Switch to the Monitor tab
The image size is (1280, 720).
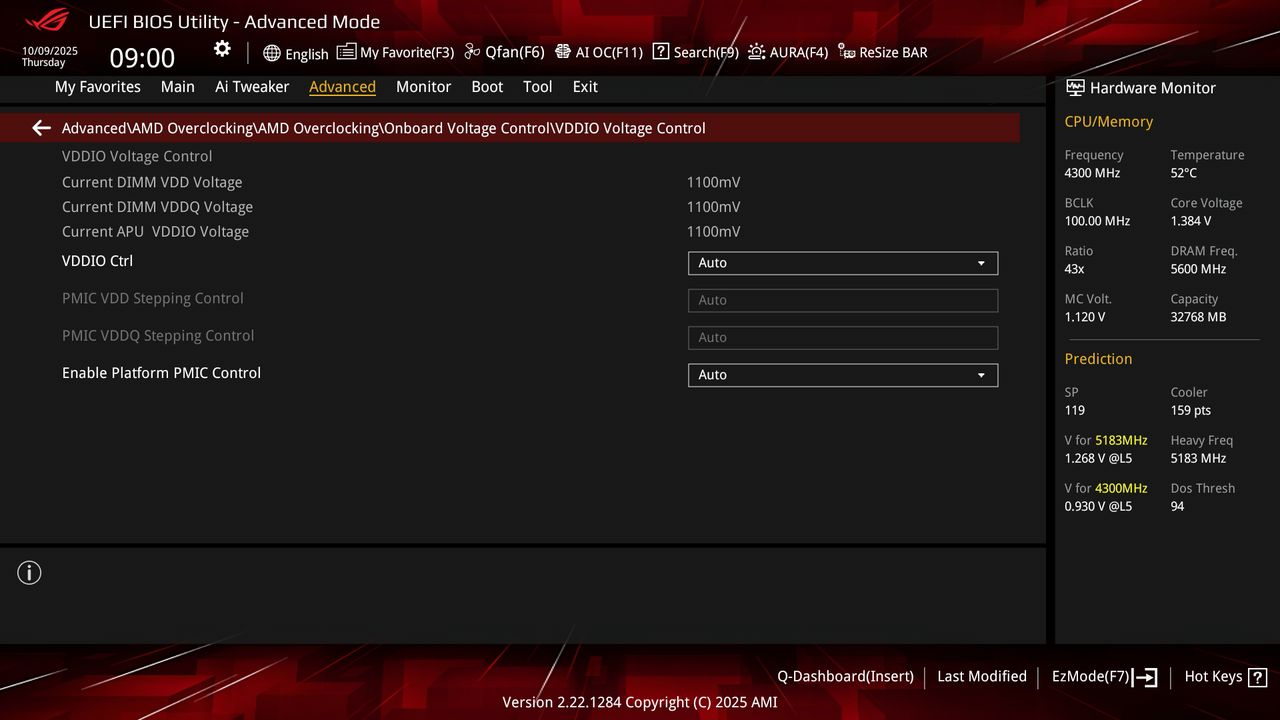(x=423, y=87)
